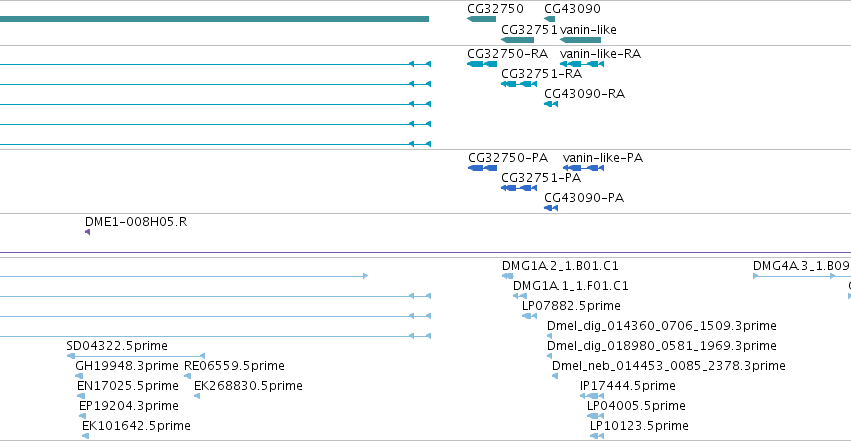This screenshot has width=851, height=441.
Task: Click the EK101642.5prime EST arrow
Action: pos(85,436)
